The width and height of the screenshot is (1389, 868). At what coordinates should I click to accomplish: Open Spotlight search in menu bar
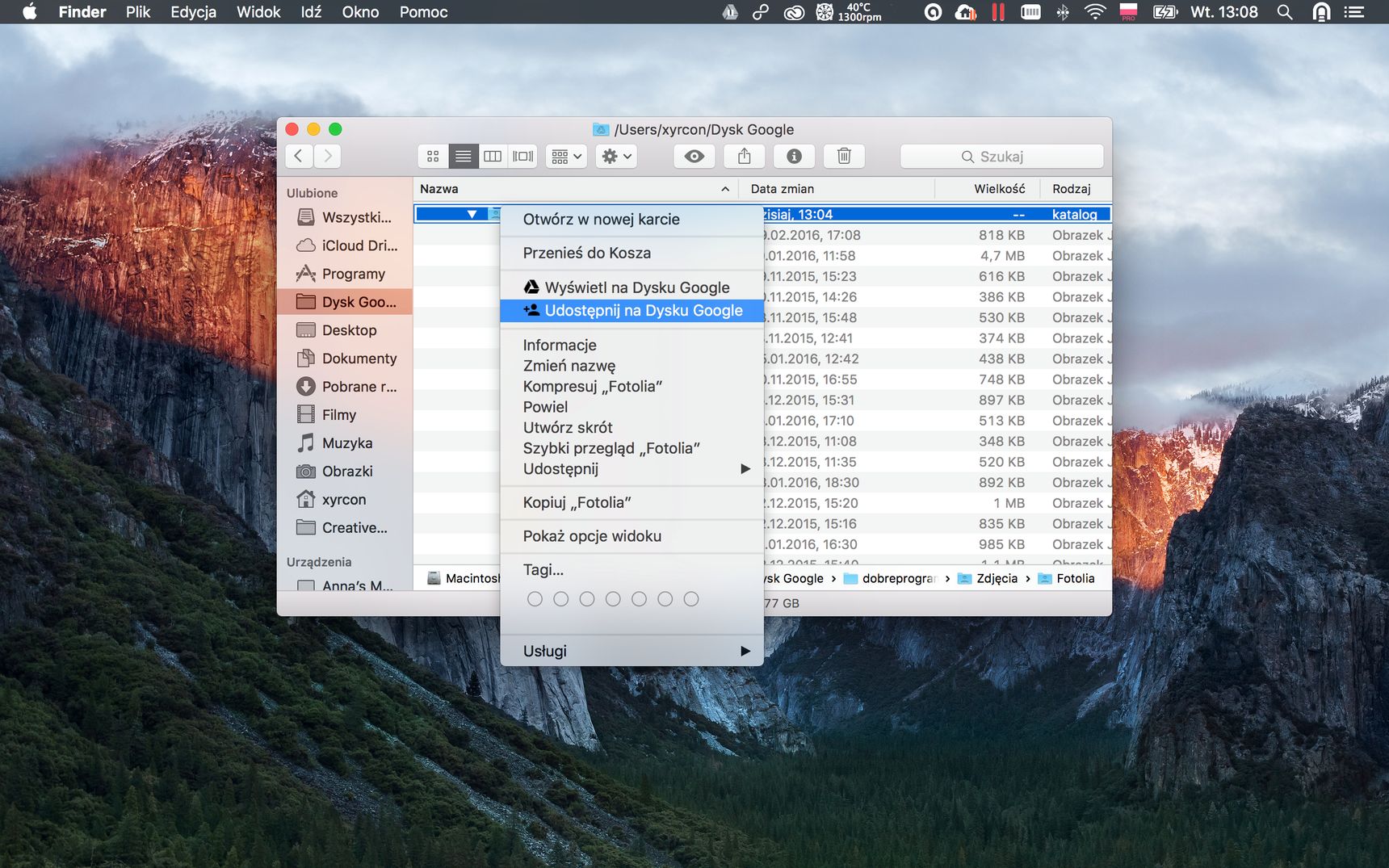(x=1285, y=12)
